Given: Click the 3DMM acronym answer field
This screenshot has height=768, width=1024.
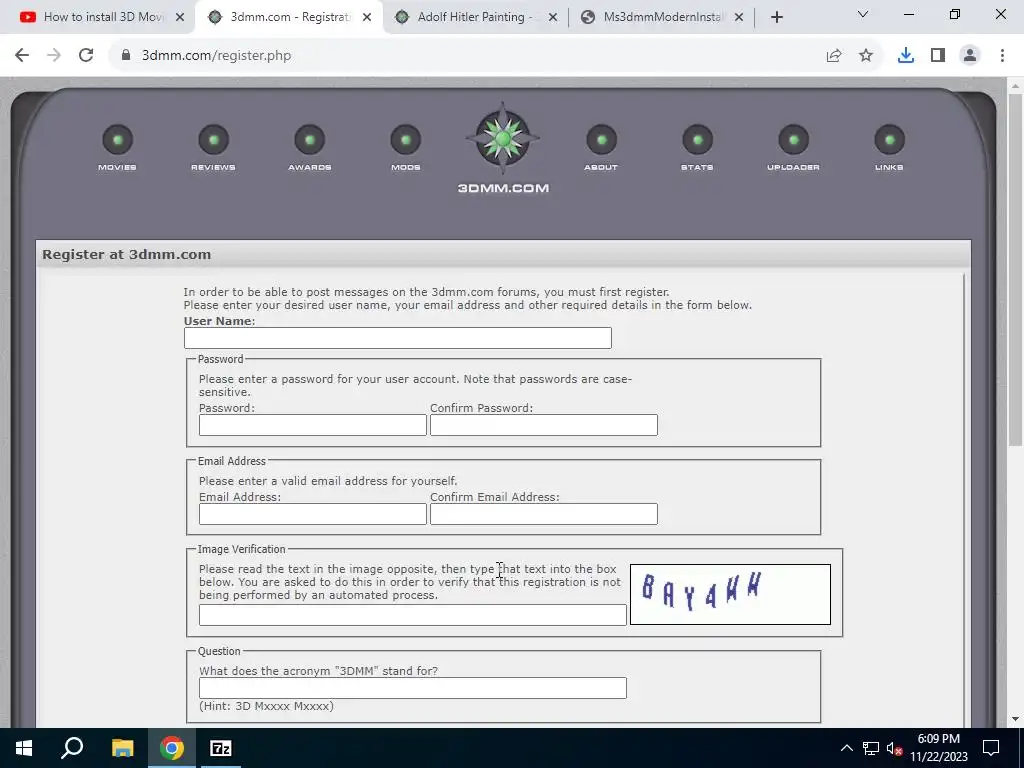Looking at the screenshot, I should click(413, 688).
